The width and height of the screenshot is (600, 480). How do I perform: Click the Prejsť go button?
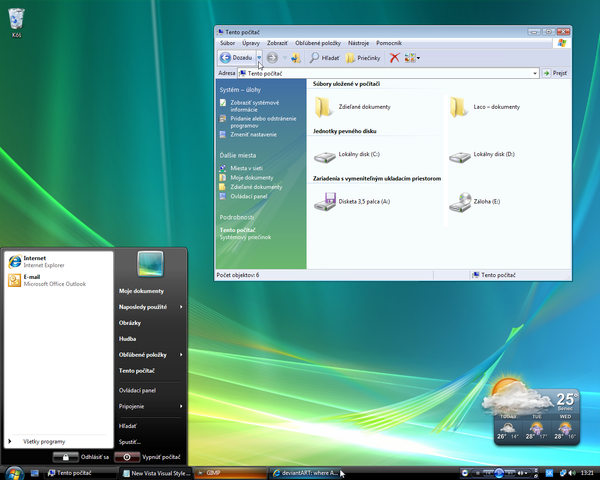tap(555, 73)
